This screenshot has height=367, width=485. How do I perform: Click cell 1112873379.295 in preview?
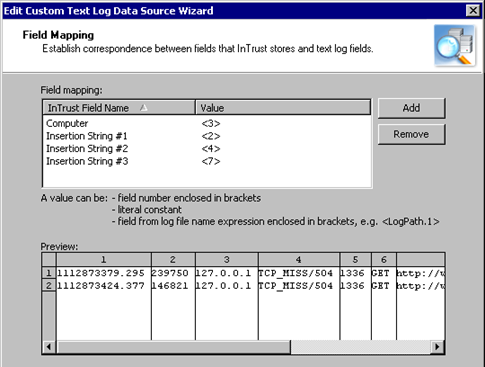104,273
